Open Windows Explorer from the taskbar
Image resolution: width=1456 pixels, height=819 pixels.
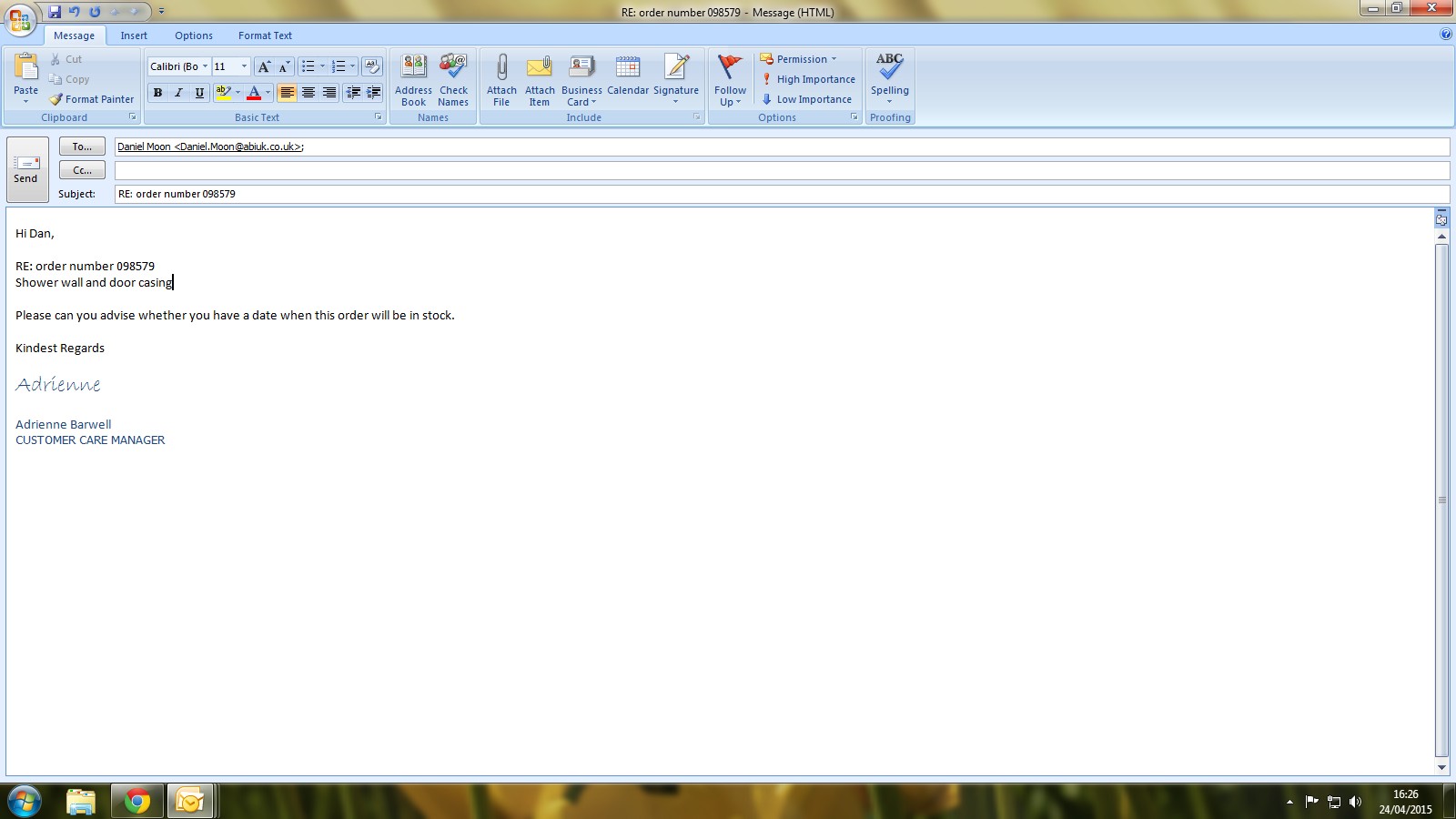coord(81,802)
